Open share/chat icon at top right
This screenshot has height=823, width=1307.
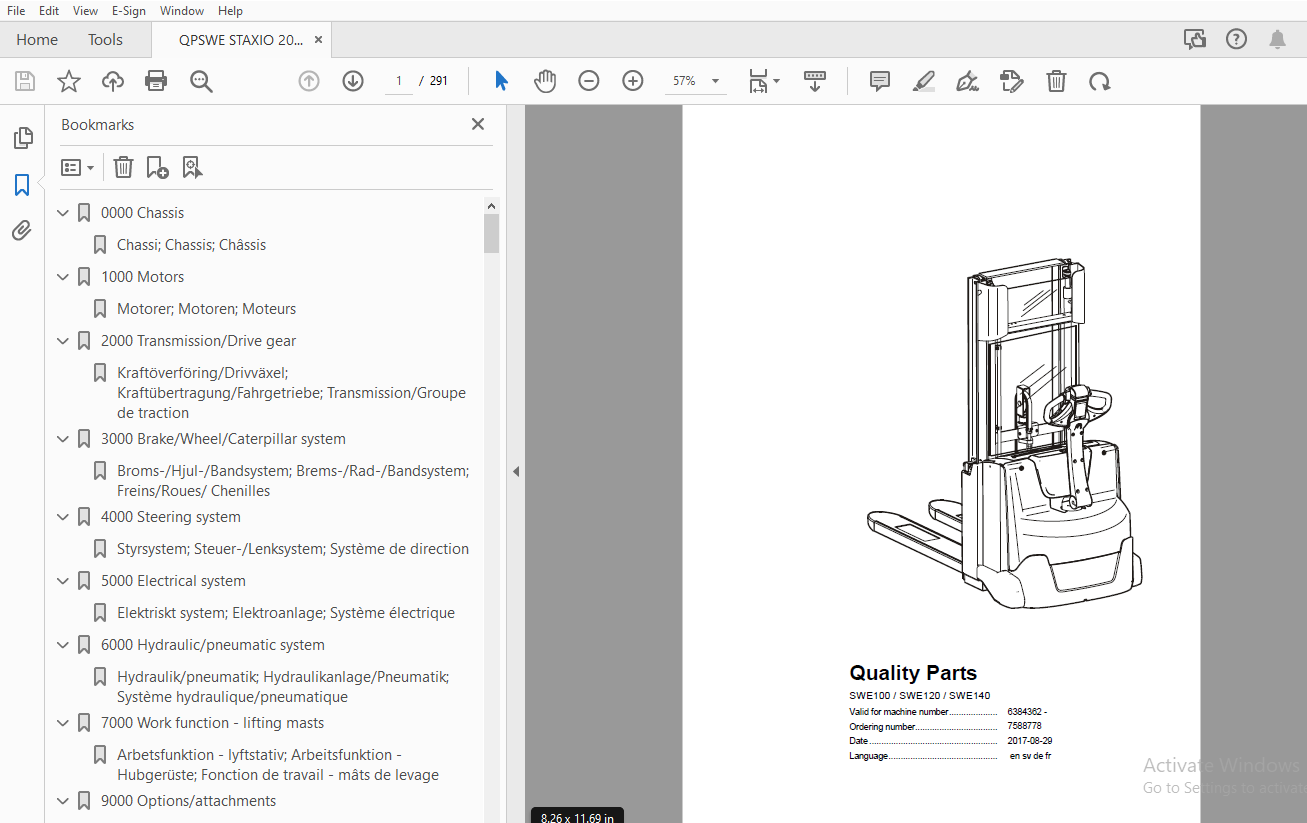point(1195,39)
